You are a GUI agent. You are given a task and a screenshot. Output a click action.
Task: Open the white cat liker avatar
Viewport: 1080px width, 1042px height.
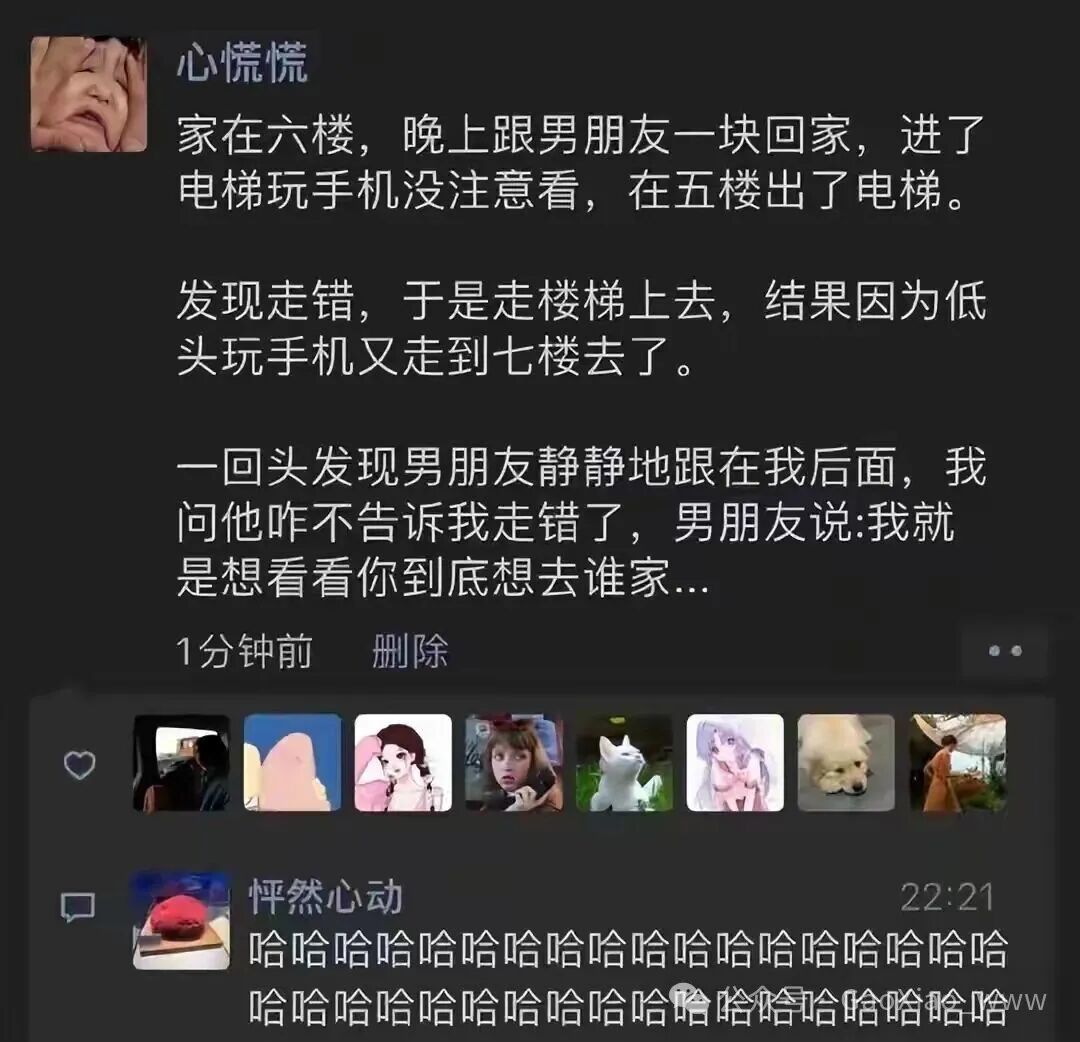point(624,762)
